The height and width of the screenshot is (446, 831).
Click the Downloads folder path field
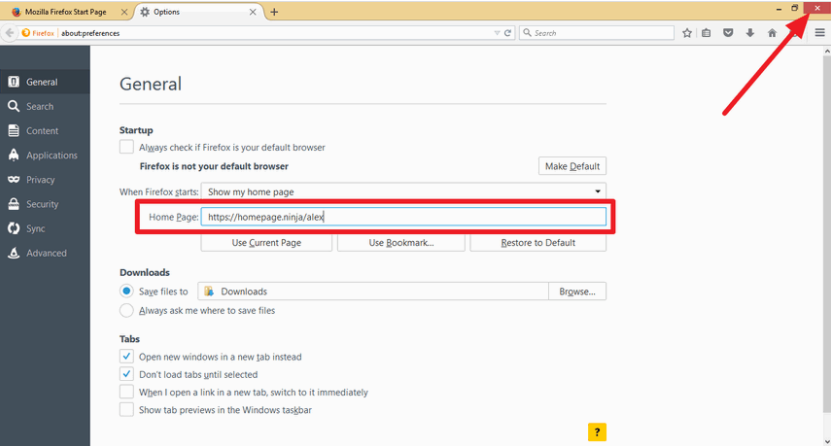pyautogui.click(x=373, y=291)
